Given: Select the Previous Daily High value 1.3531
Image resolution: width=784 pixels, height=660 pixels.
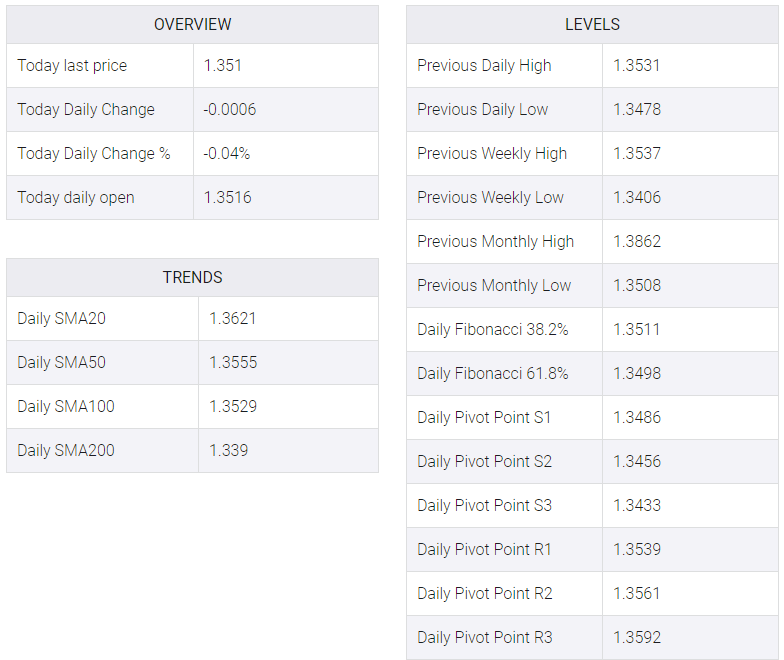Looking at the screenshot, I should pyautogui.click(x=636, y=66).
